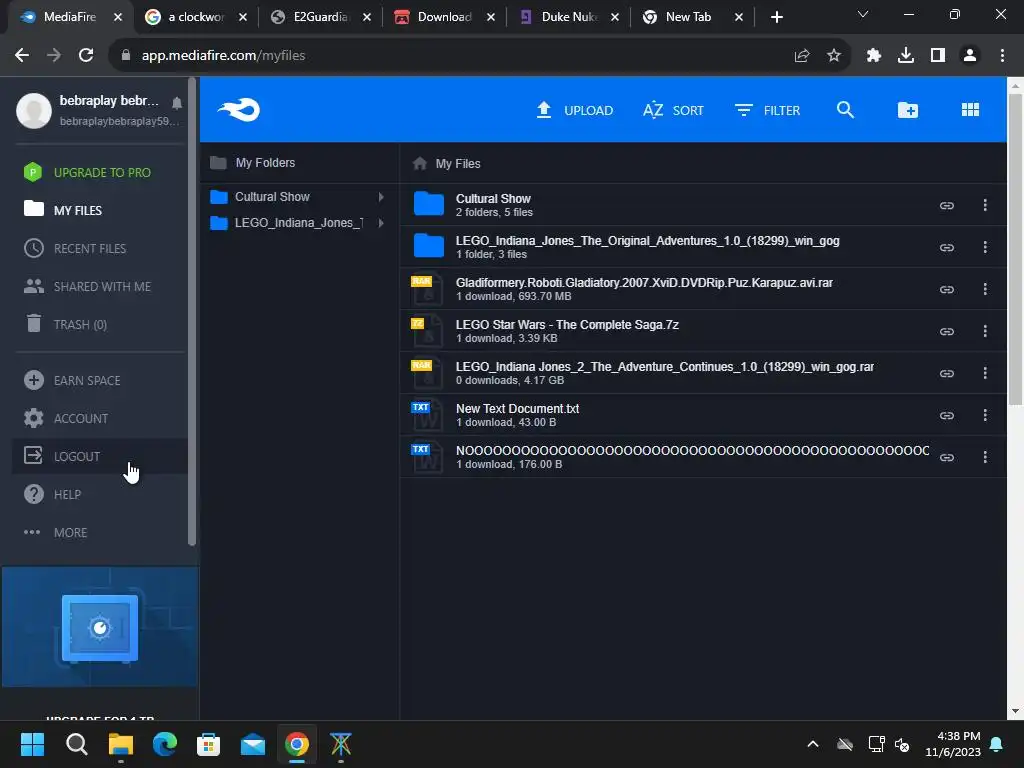Bookmark this page with star icon
Viewport: 1024px width, 768px height.
tap(833, 56)
